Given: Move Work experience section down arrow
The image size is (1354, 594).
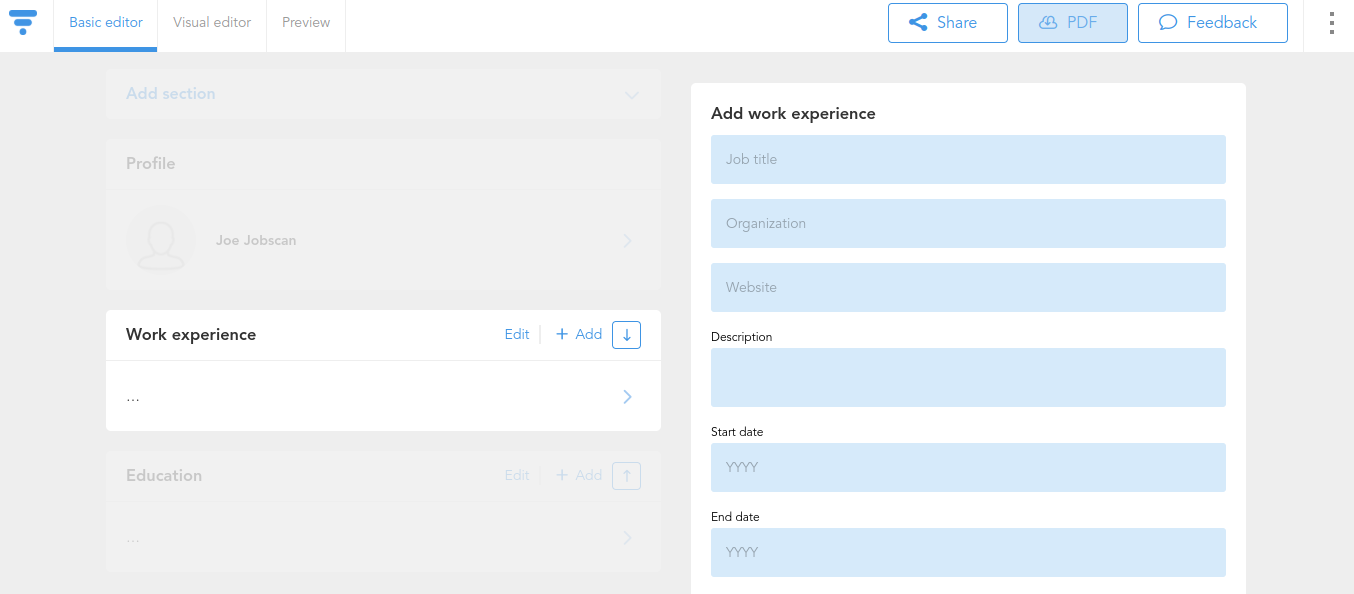Looking at the screenshot, I should [626, 335].
